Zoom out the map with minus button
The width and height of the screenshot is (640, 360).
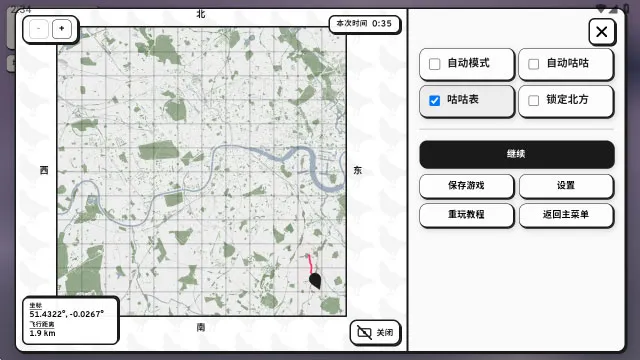tap(39, 29)
